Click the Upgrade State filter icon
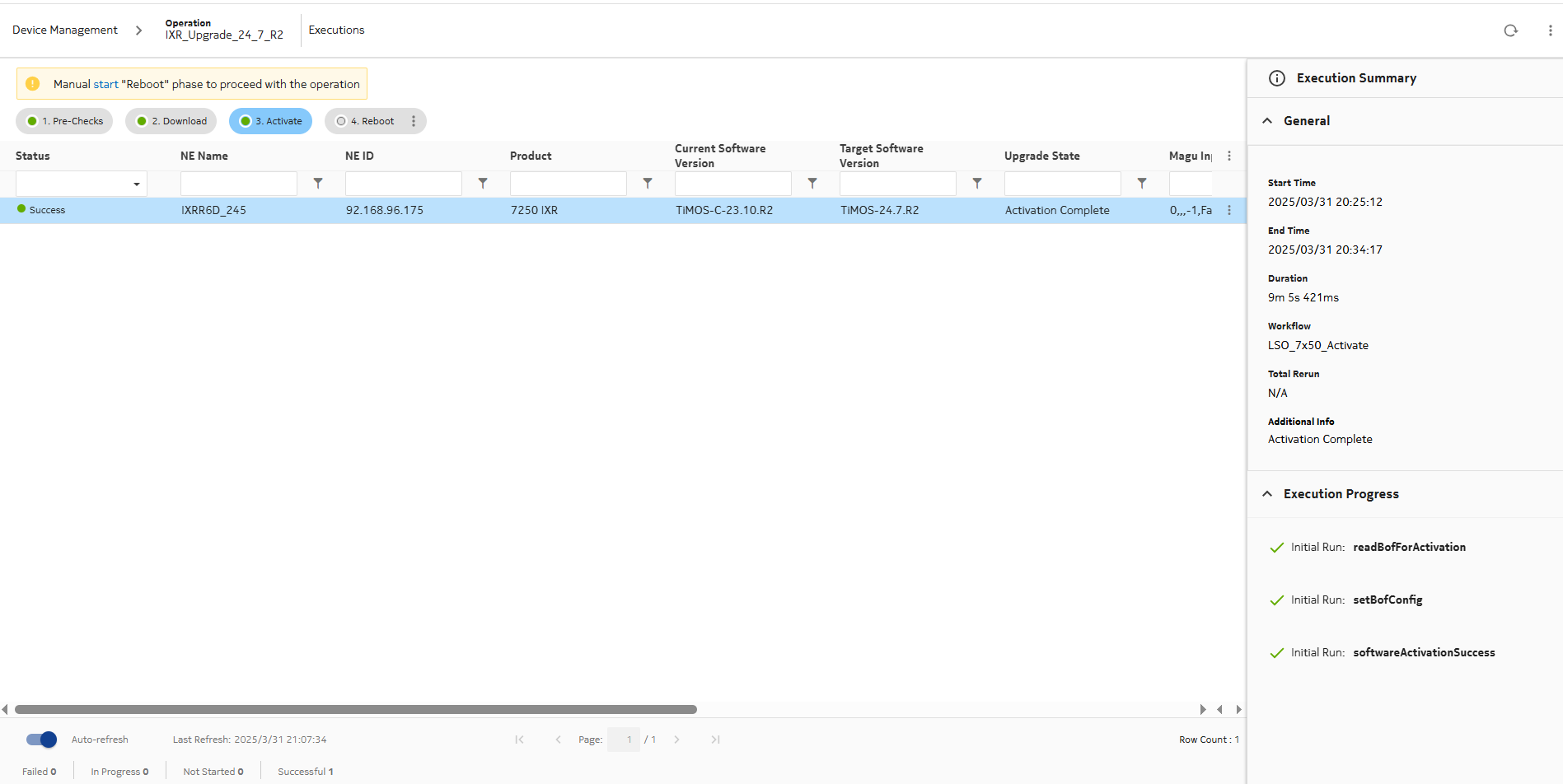The height and width of the screenshot is (784, 1563). click(1142, 184)
